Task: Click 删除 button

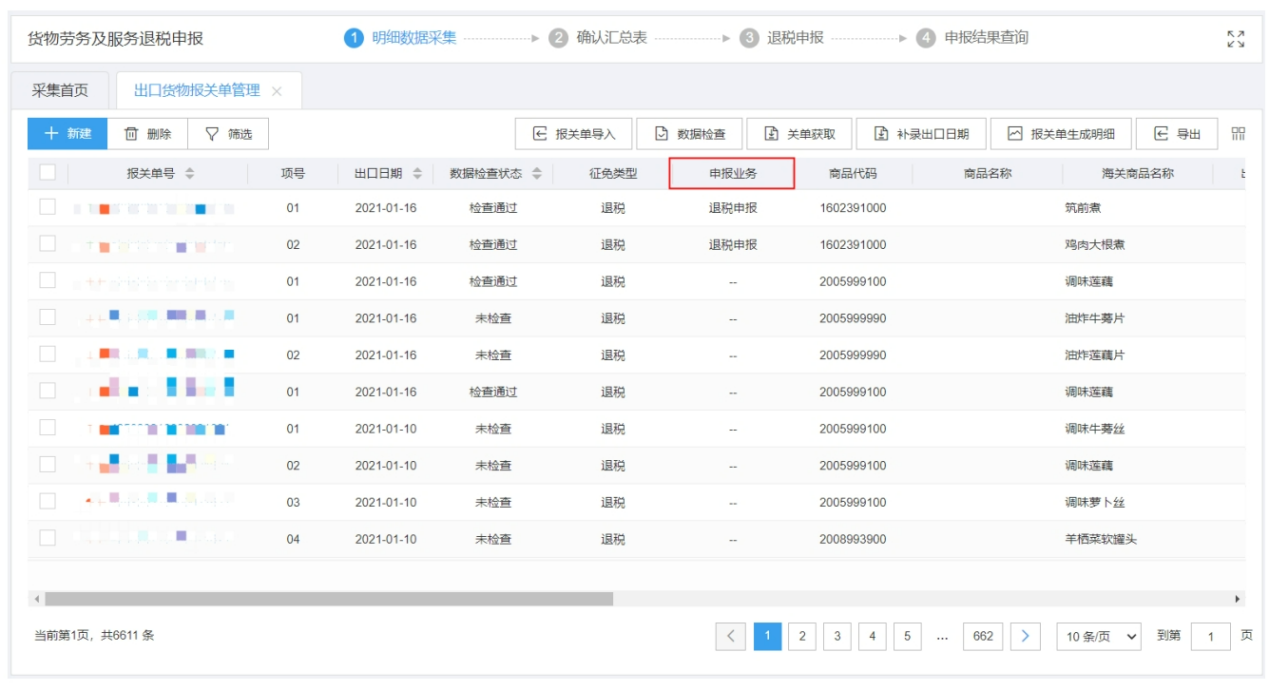Action: click(x=147, y=134)
